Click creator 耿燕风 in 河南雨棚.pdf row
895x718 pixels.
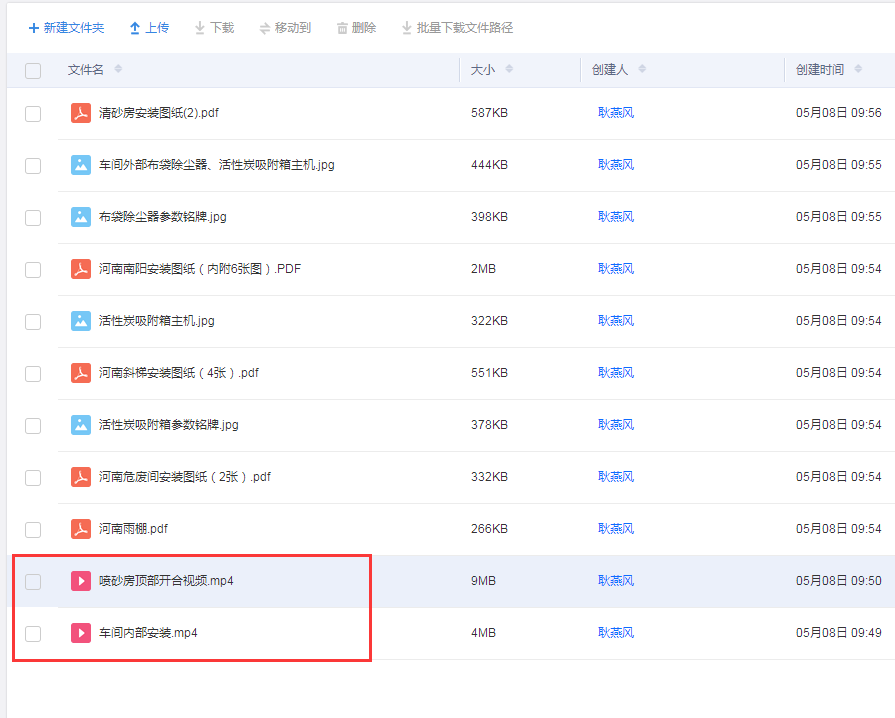tap(616, 529)
